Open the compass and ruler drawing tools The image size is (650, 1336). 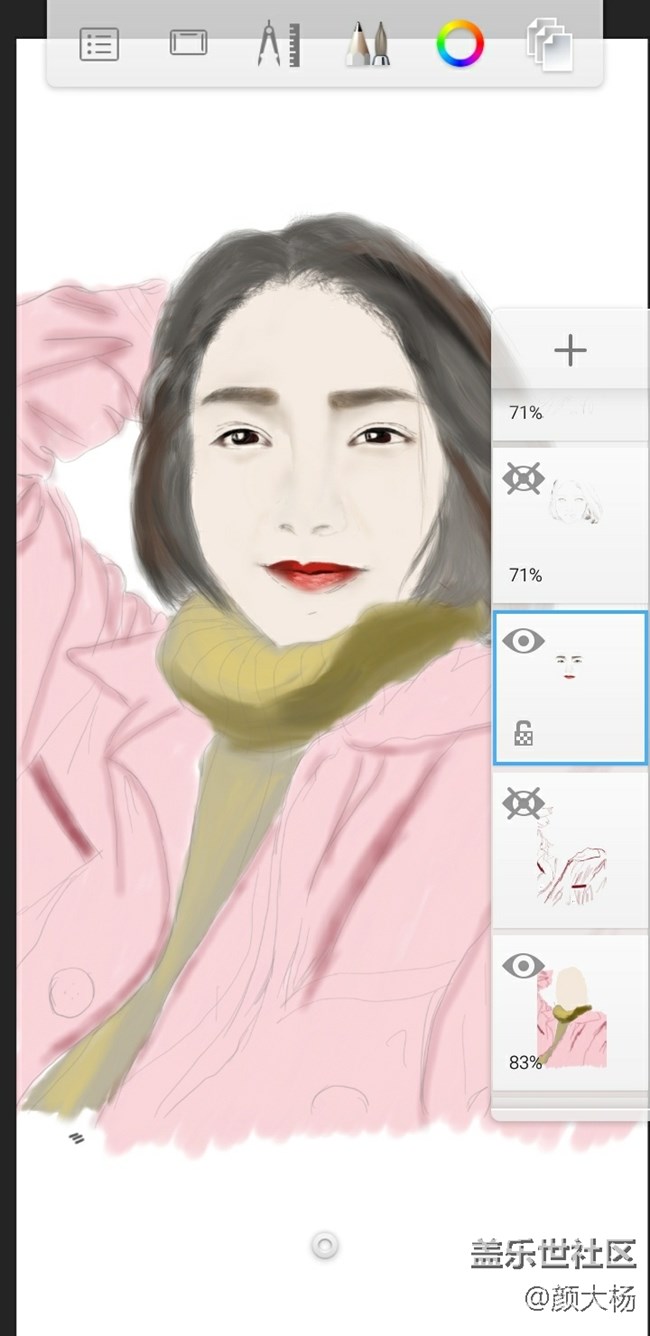click(278, 45)
